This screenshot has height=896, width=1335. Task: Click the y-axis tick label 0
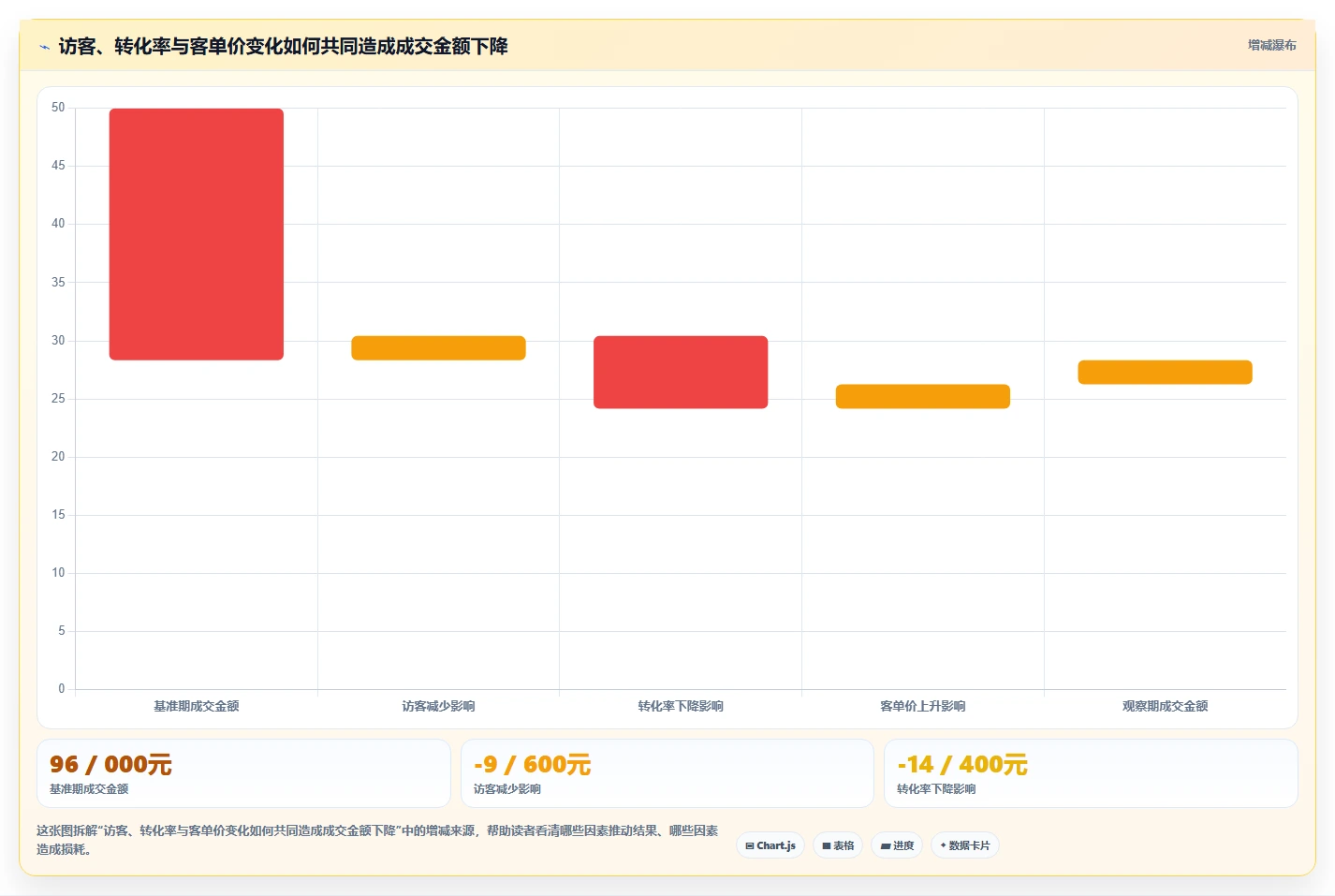62,689
